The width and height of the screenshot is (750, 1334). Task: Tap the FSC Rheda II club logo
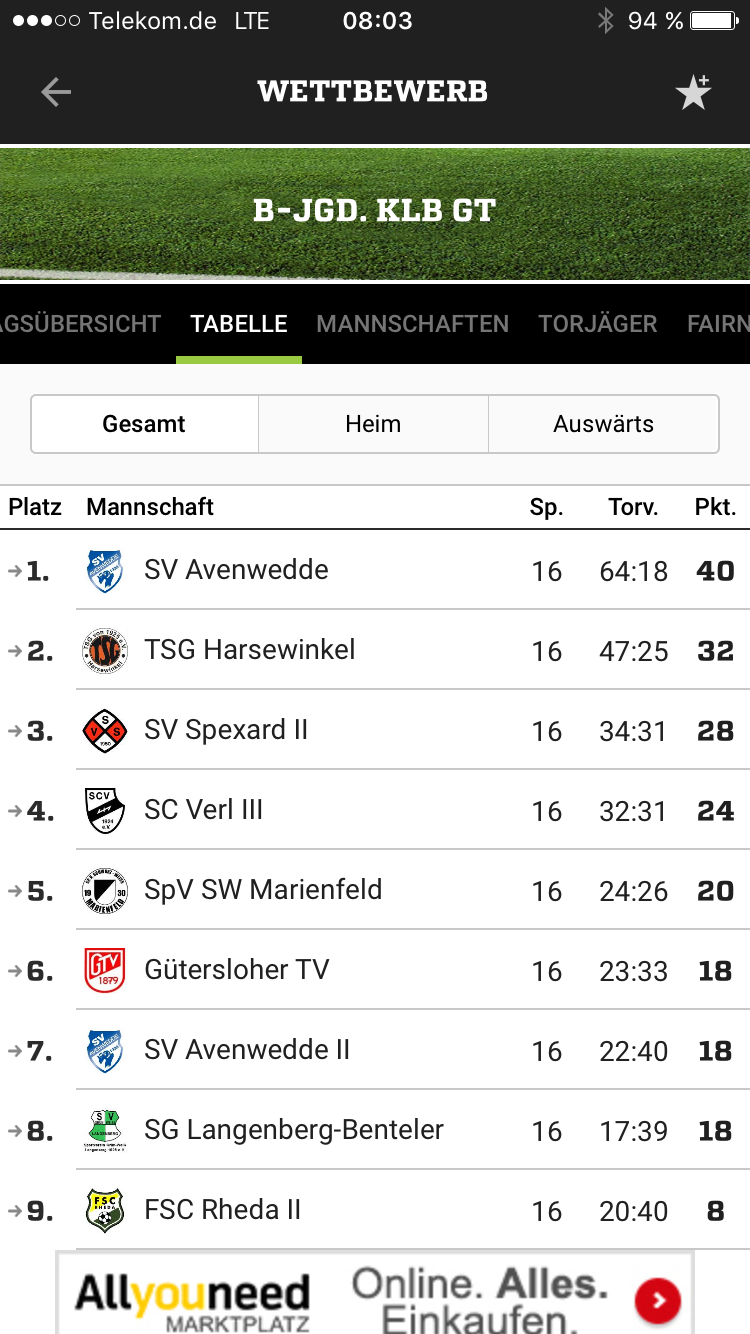(104, 1211)
